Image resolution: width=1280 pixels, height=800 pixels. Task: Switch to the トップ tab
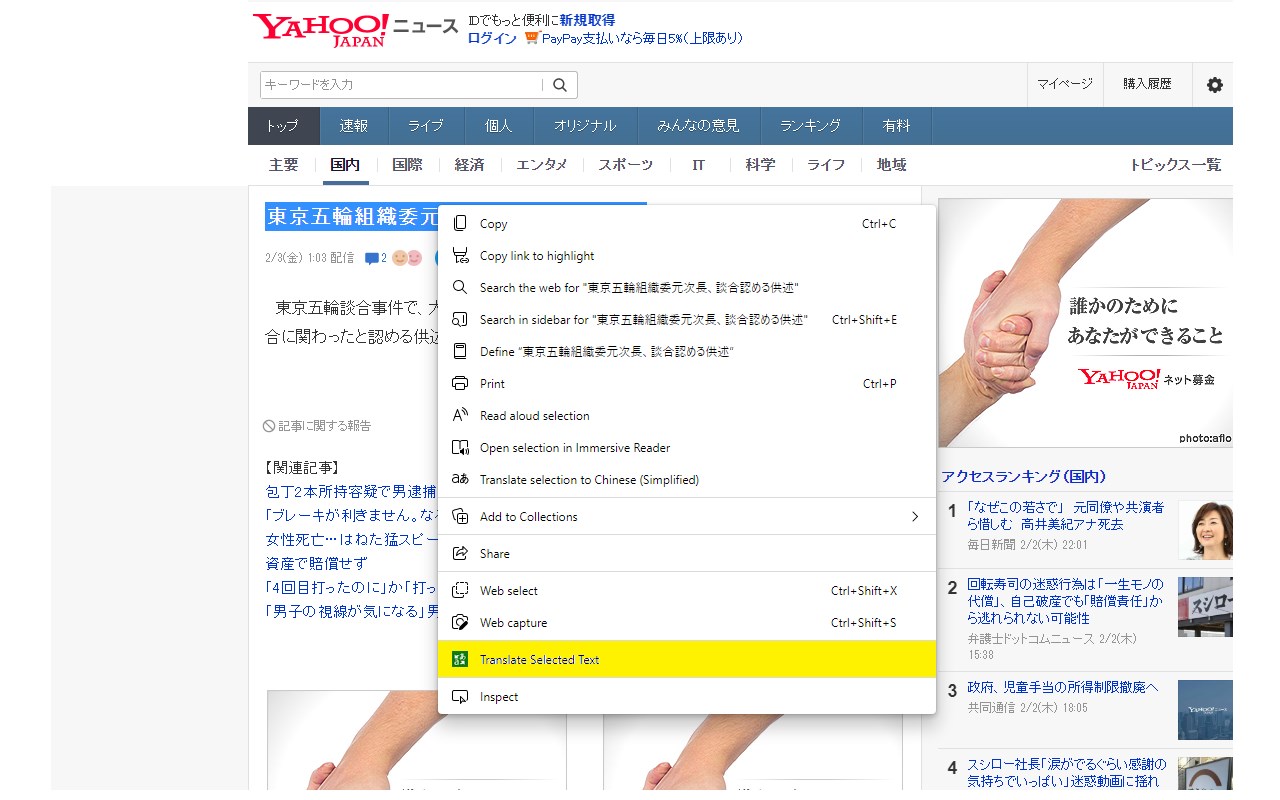pos(283,126)
